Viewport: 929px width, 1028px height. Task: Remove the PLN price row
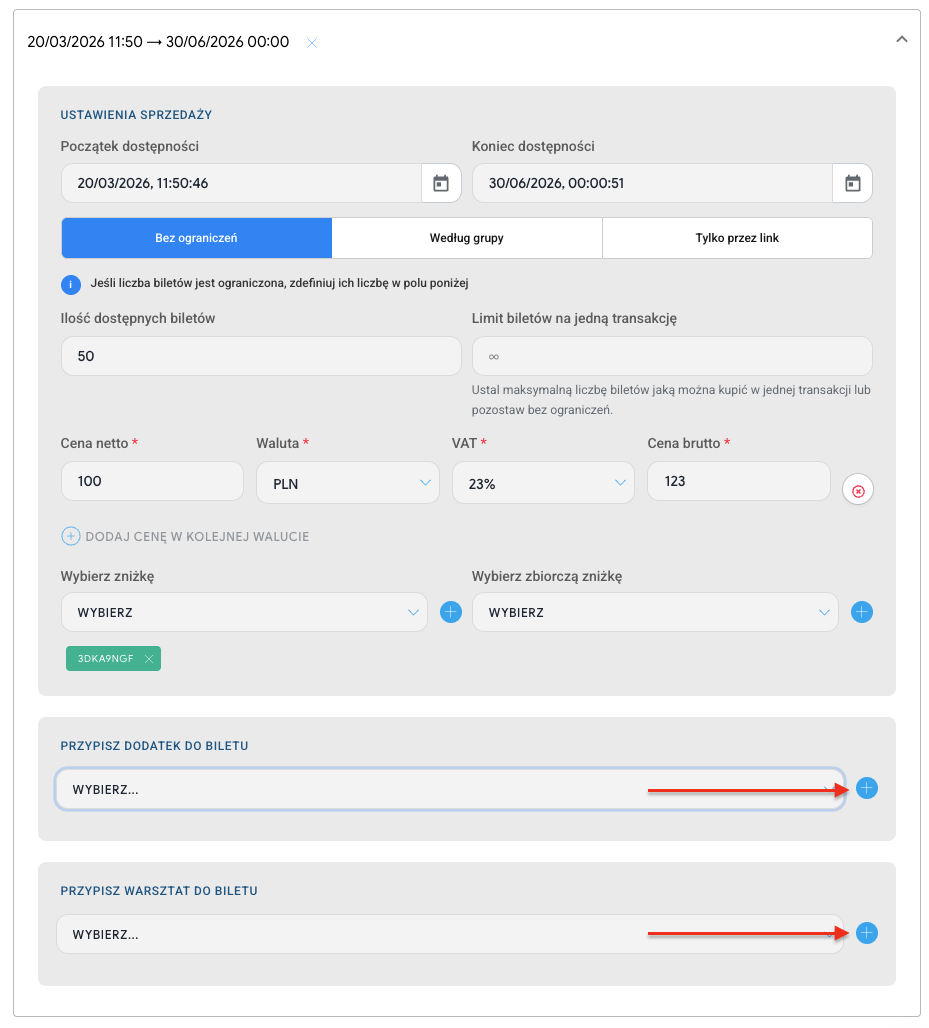pos(858,491)
